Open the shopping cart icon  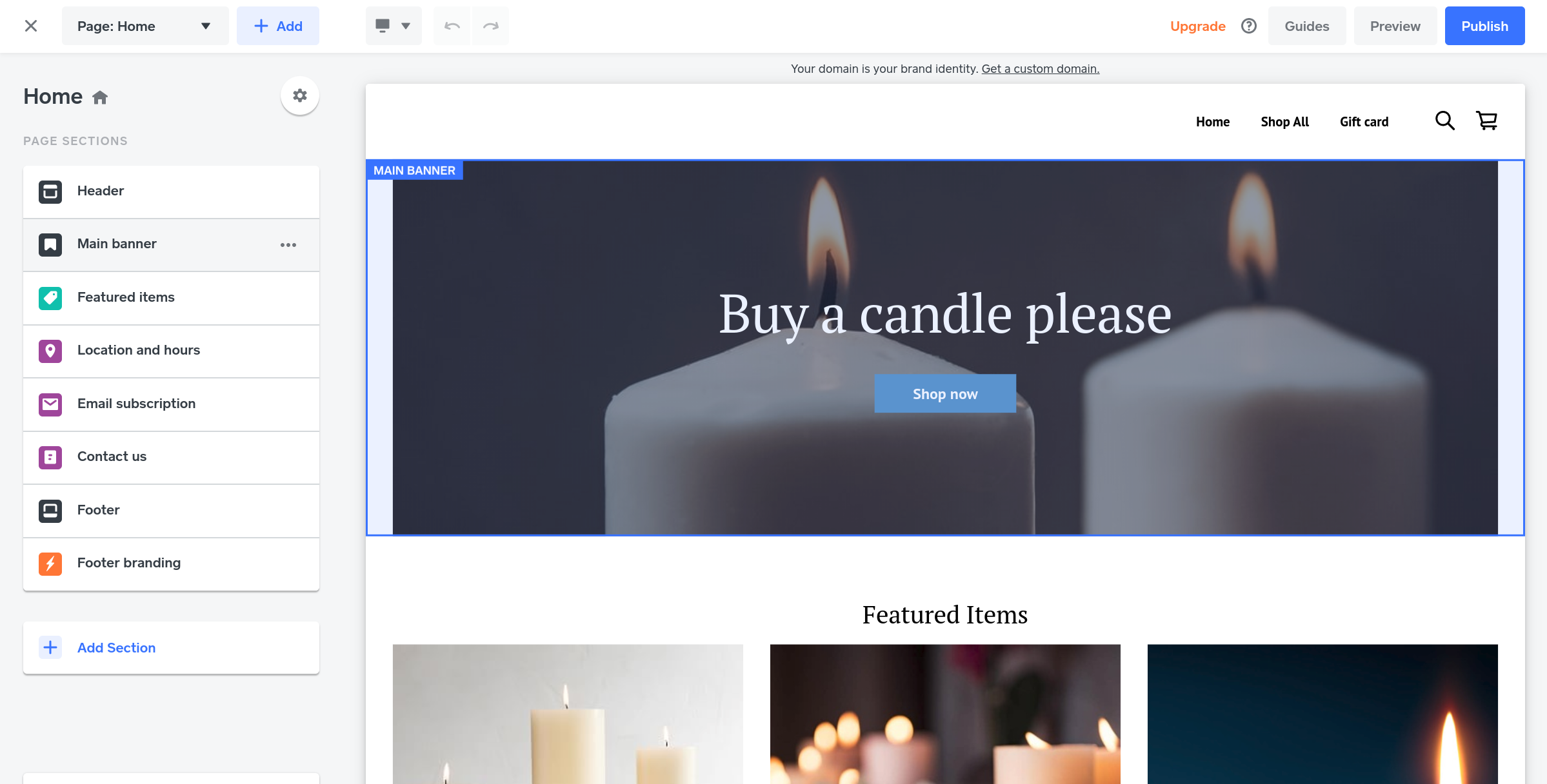1487,121
